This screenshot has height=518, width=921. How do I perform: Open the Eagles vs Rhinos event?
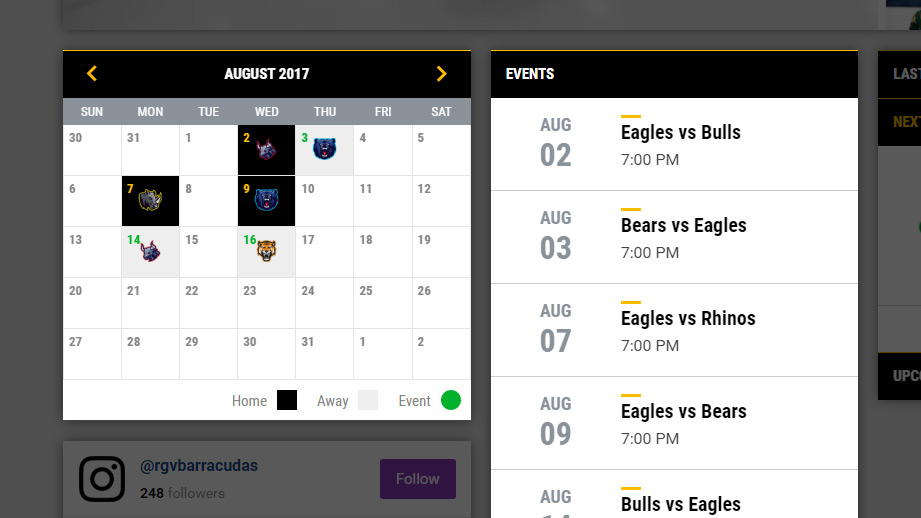tap(688, 318)
